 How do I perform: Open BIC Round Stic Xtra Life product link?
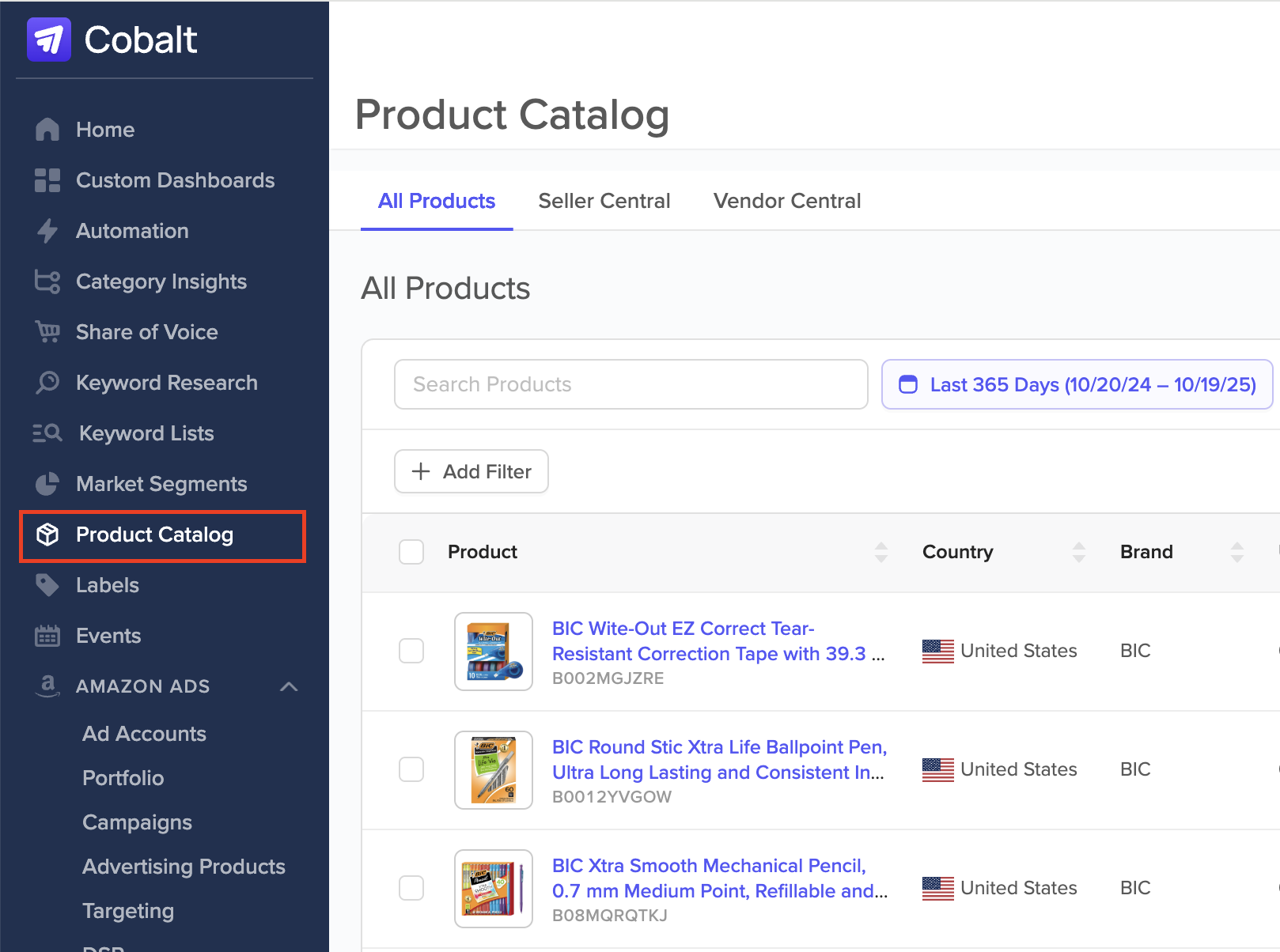(719, 760)
